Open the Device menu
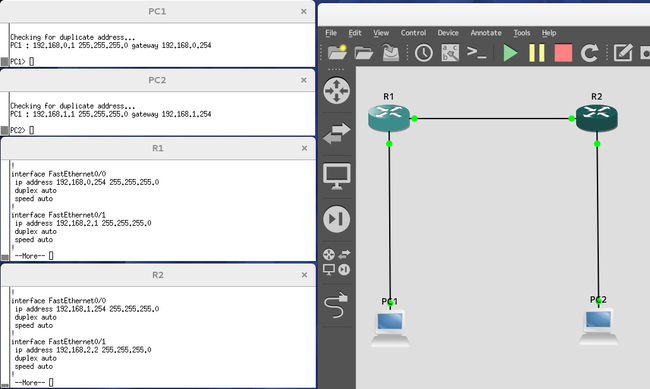The height and width of the screenshot is (389, 650). click(x=448, y=33)
